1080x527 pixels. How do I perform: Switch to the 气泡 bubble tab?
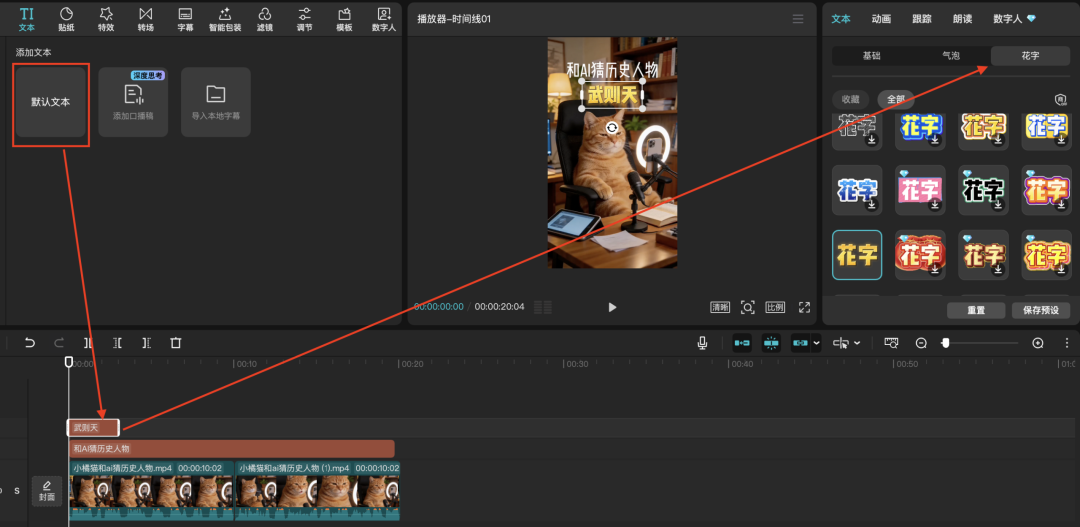click(x=951, y=56)
